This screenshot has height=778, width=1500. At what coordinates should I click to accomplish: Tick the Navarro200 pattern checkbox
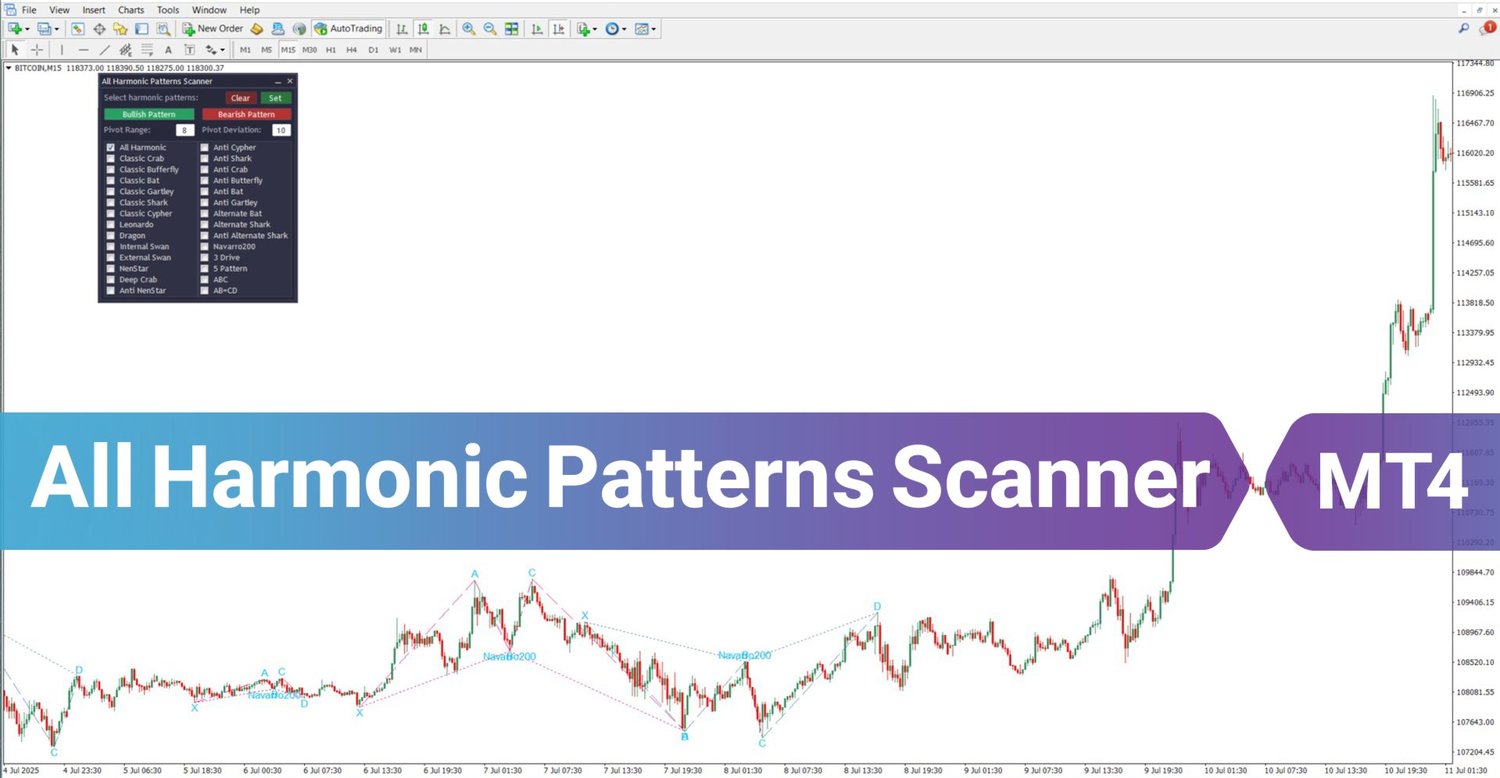click(204, 246)
